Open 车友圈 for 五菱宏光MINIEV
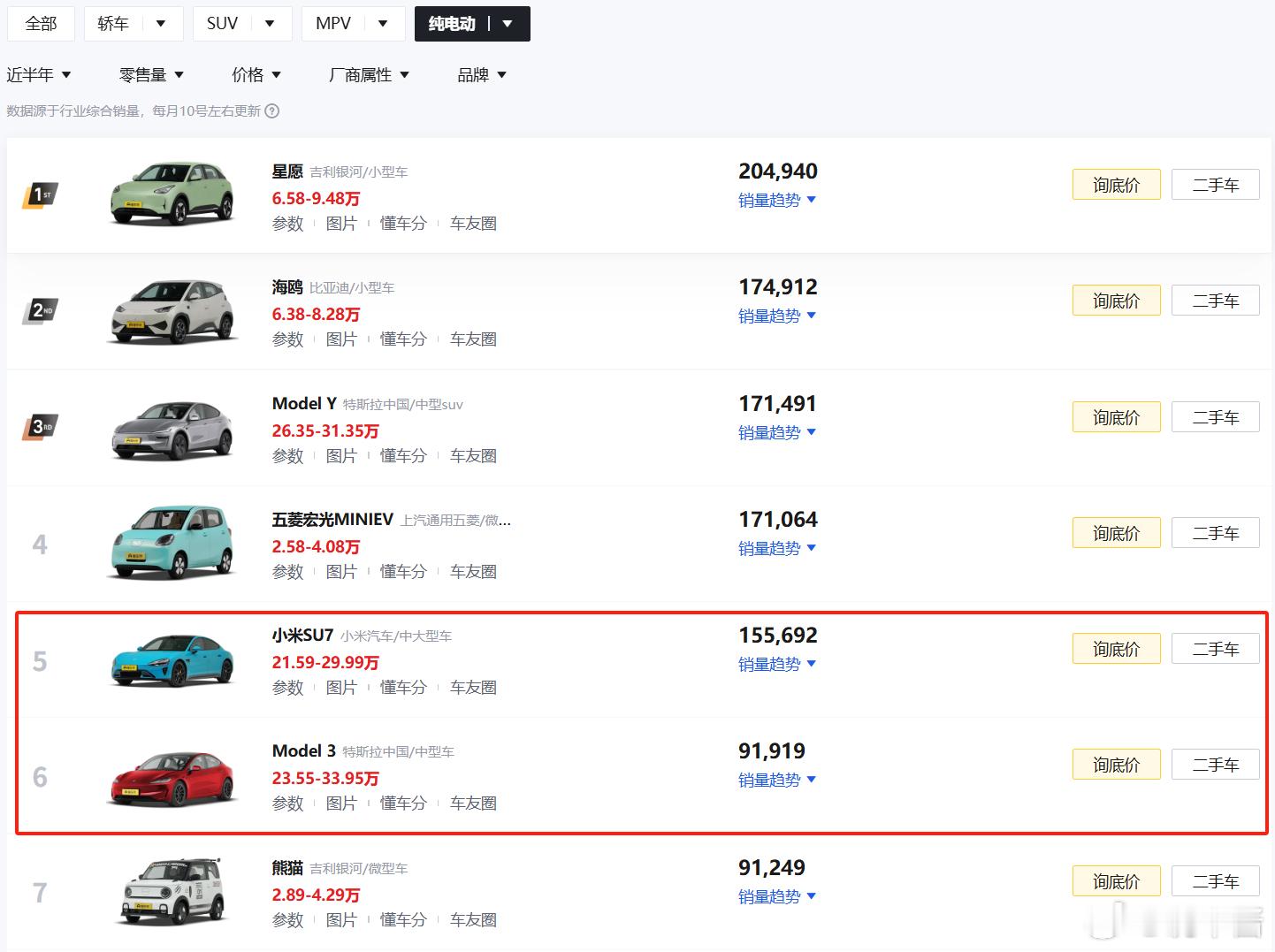Viewport: 1275px width, 952px height. coord(473,572)
